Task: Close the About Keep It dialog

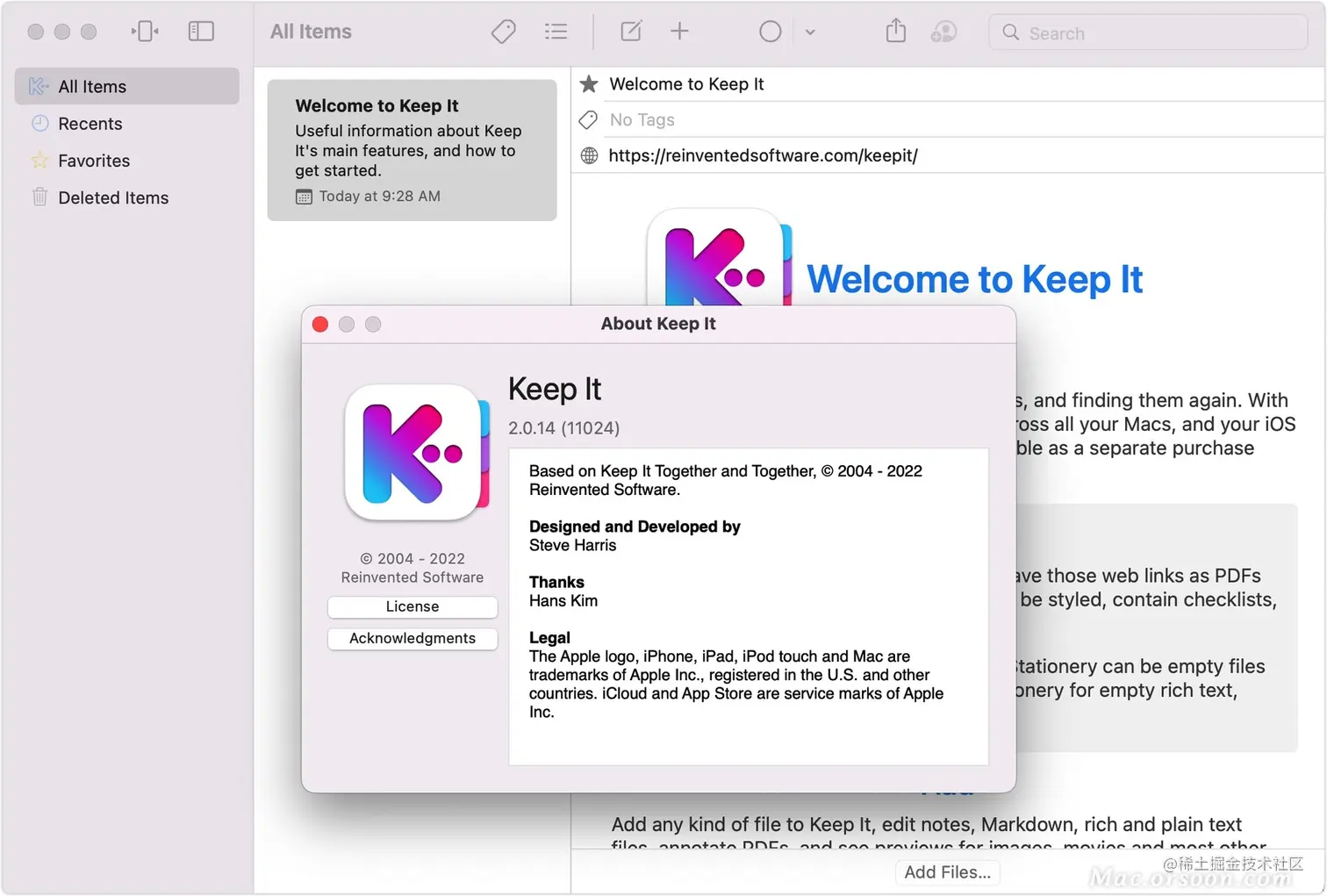Action: 320,324
